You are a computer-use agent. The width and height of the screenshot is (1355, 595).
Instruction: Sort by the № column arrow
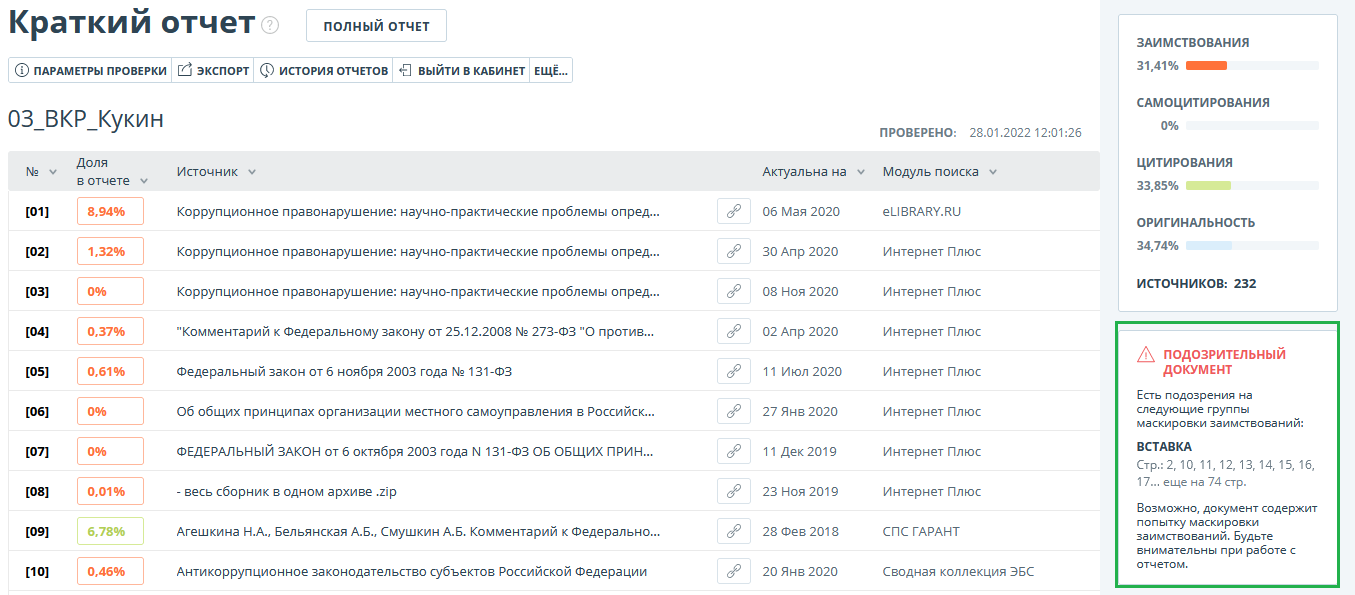point(53,172)
